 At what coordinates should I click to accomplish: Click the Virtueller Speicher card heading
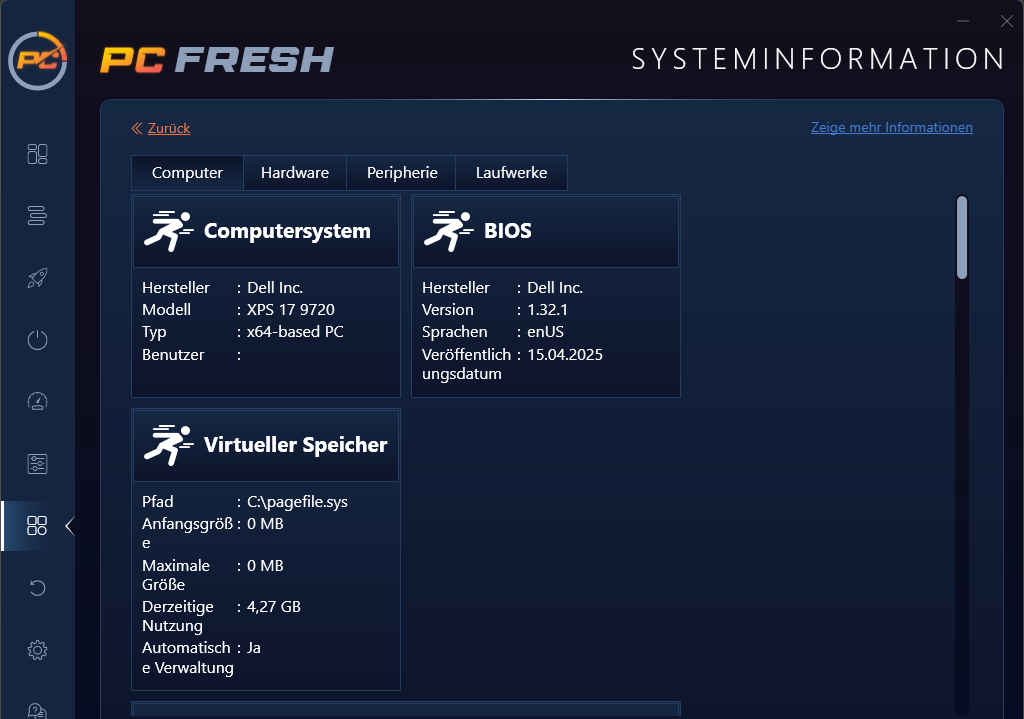pos(296,445)
